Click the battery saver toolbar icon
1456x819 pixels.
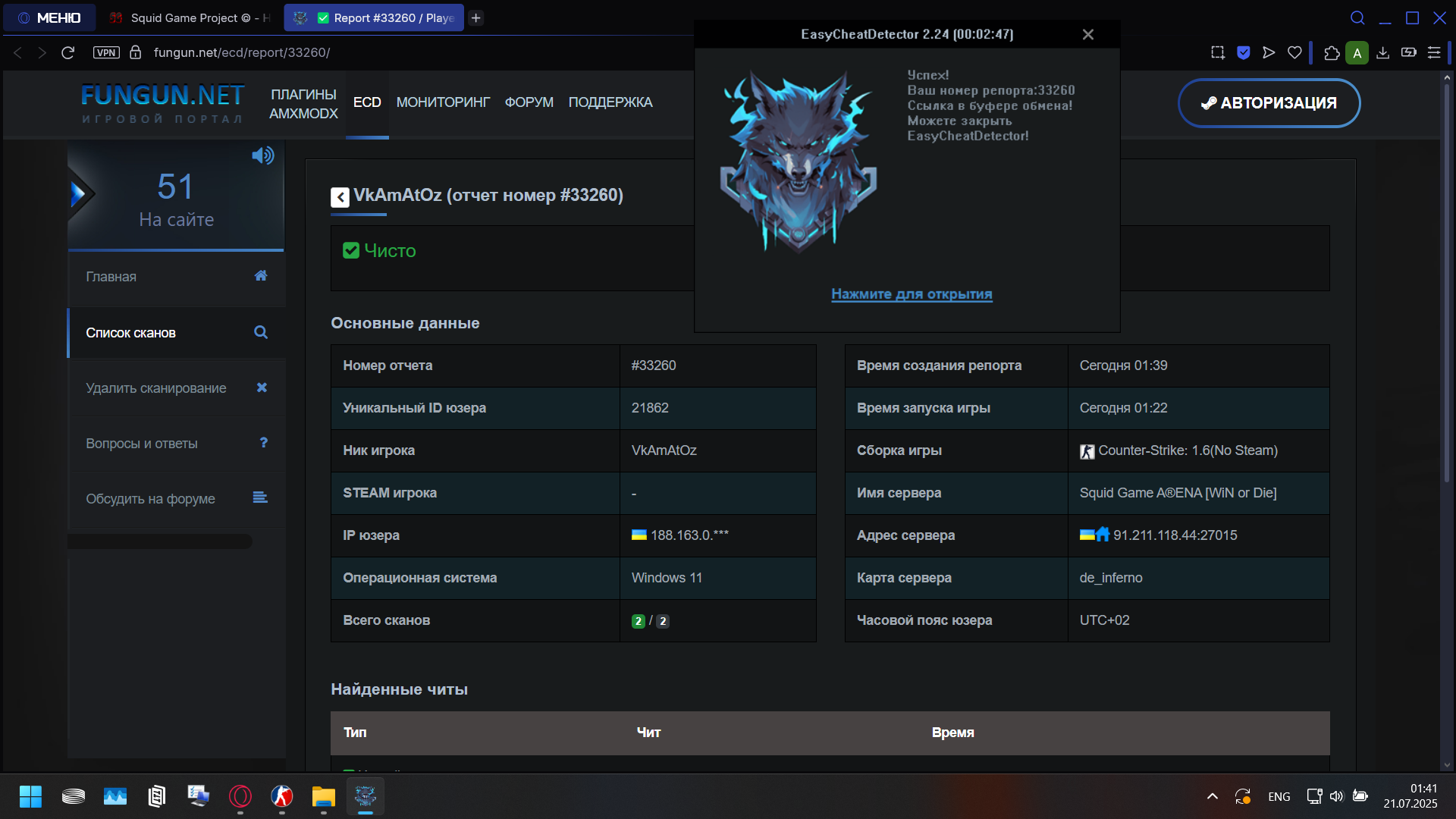[x=1409, y=52]
